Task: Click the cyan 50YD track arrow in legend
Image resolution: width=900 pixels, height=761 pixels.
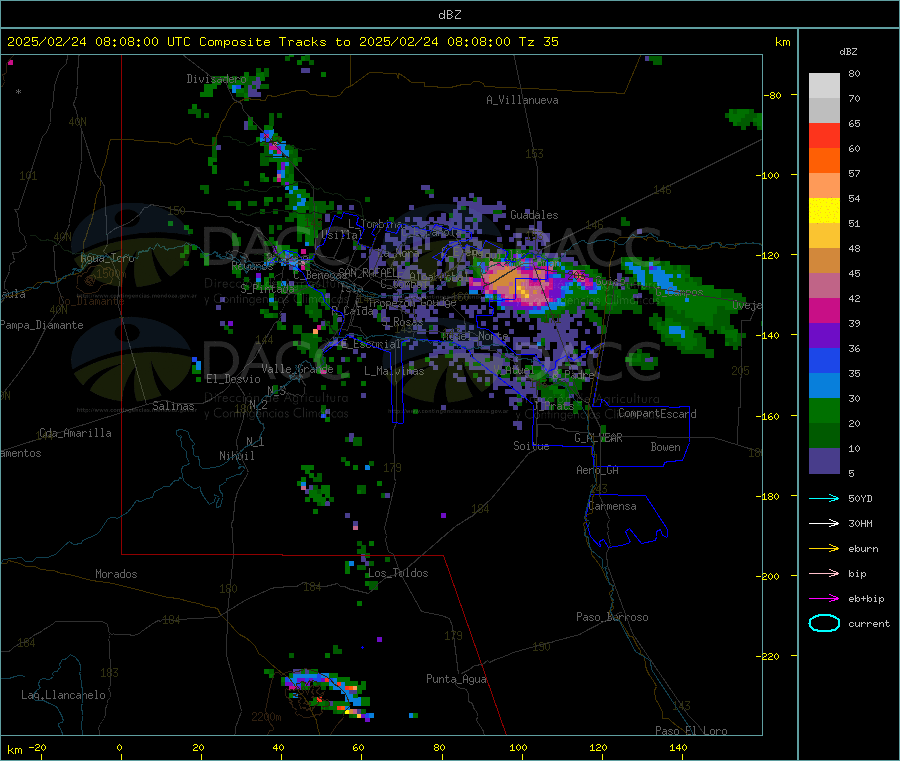Action: coord(824,498)
